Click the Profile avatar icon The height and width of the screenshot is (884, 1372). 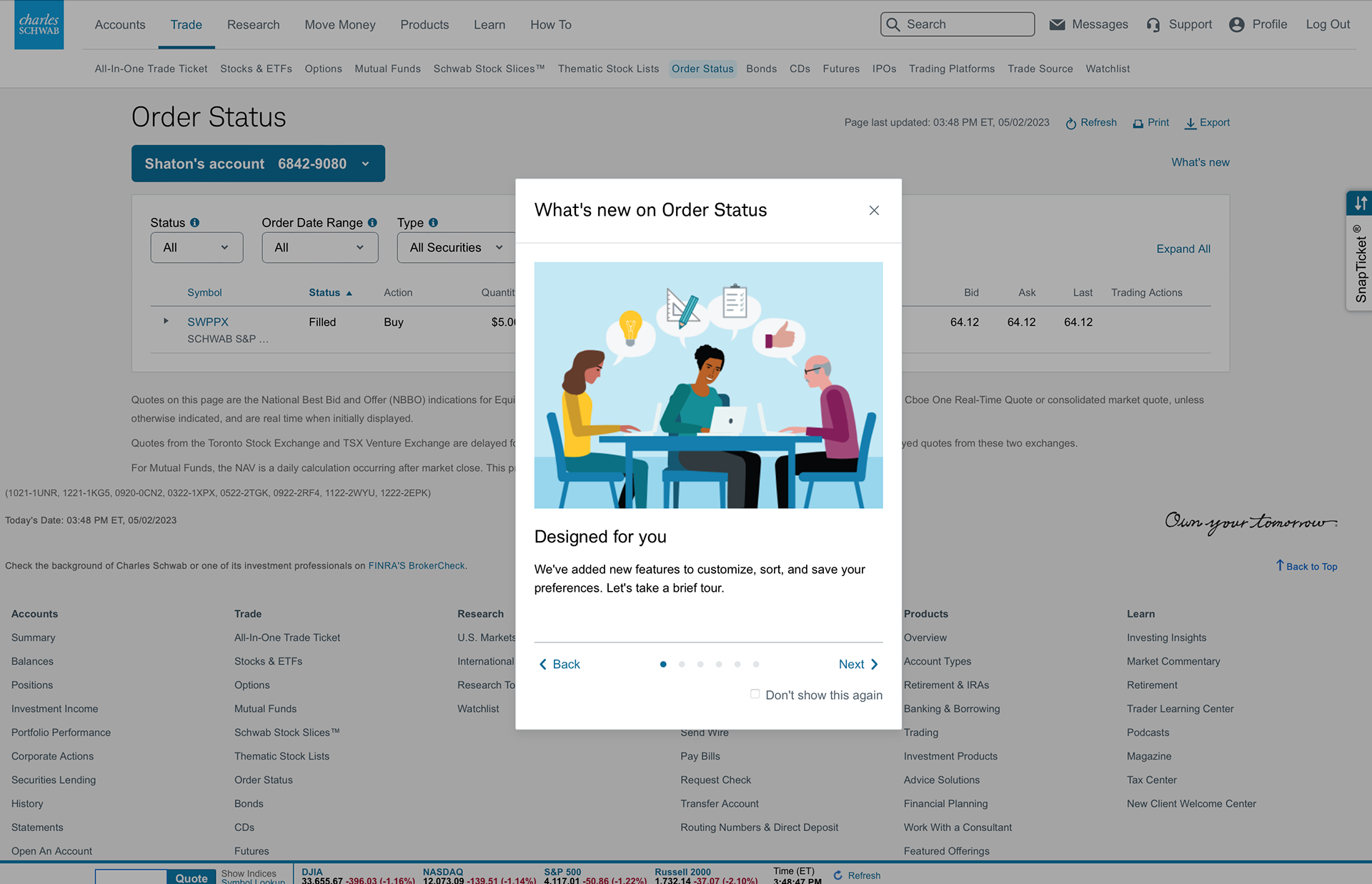point(1237,24)
